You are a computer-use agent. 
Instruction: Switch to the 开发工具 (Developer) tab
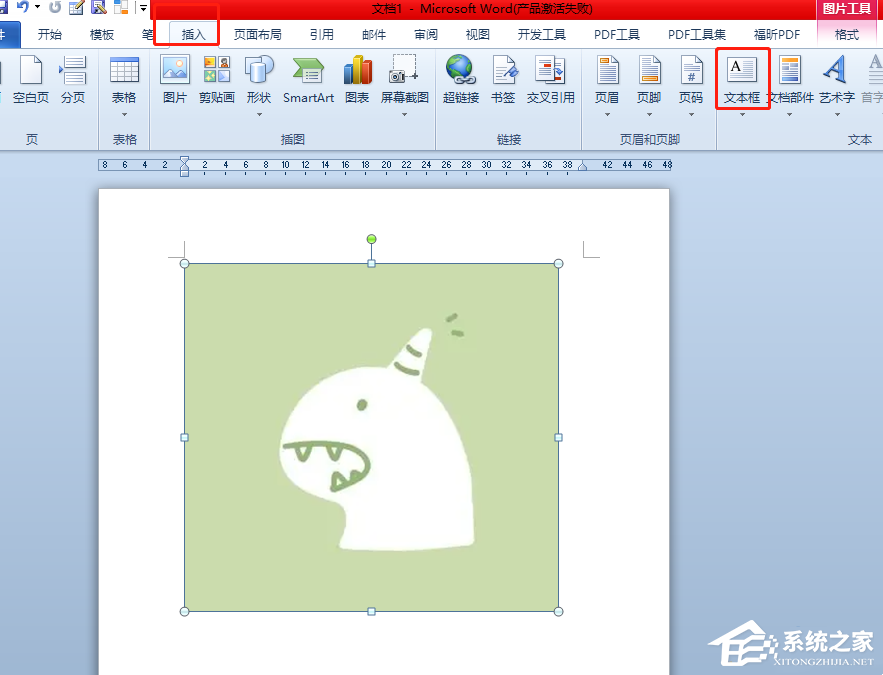point(542,35)
